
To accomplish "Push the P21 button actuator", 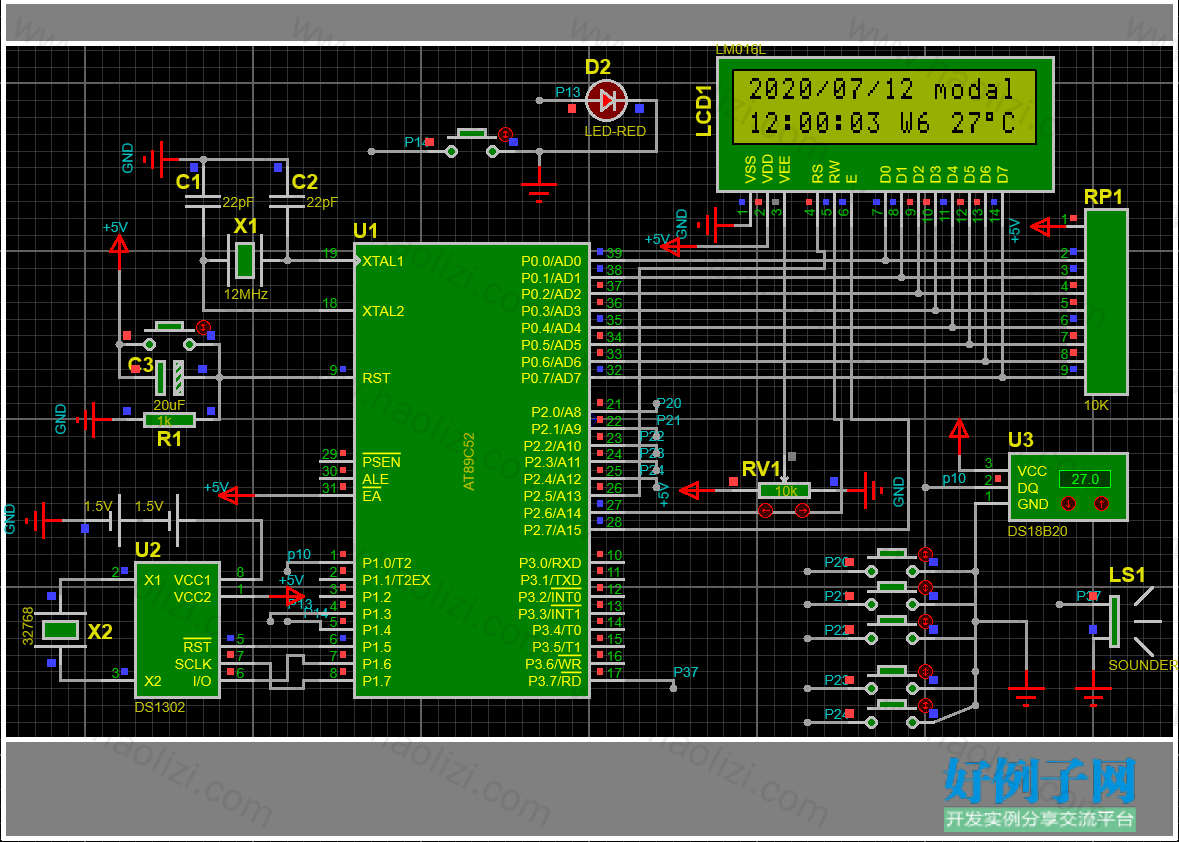I will 891,587.
